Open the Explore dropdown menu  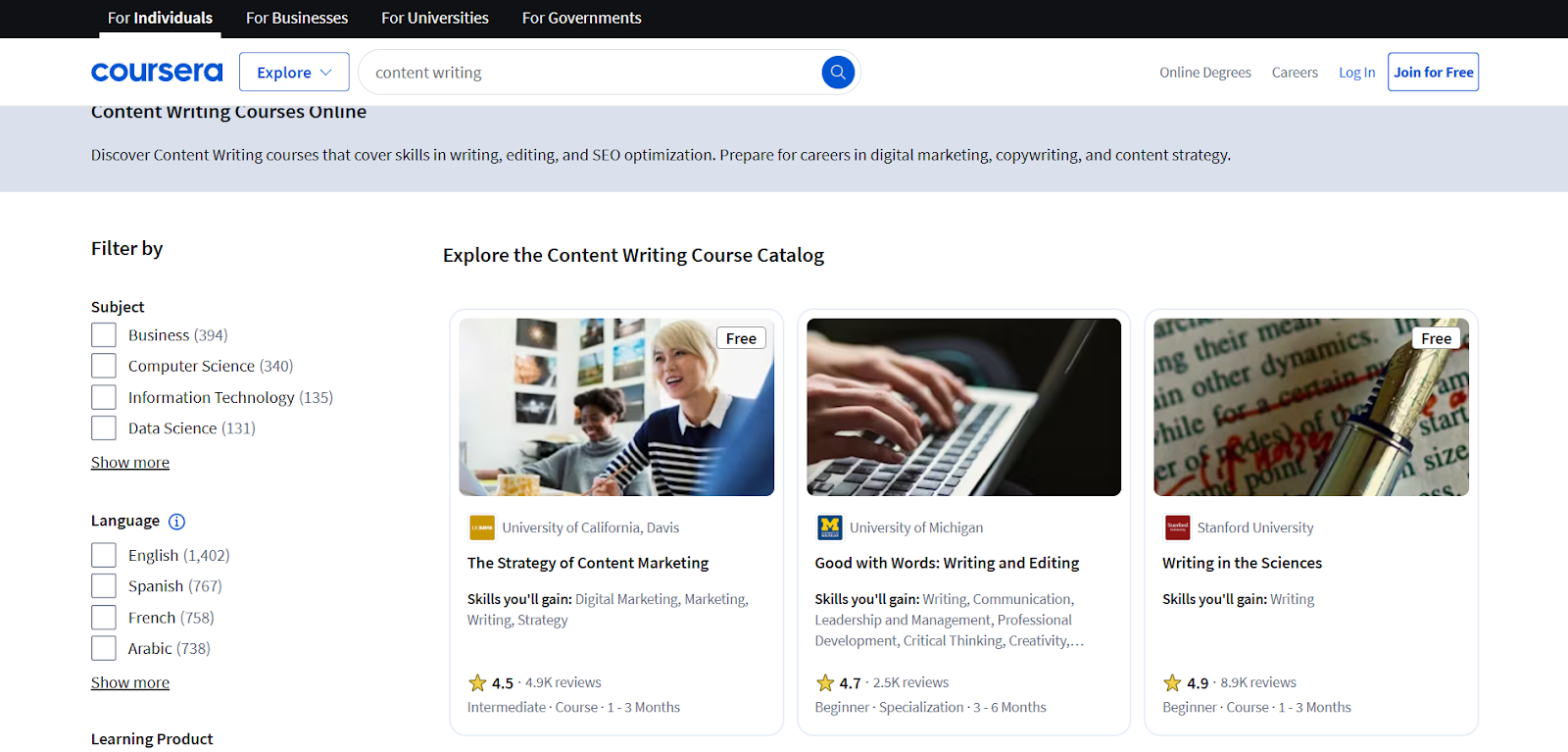pos(294,73)
